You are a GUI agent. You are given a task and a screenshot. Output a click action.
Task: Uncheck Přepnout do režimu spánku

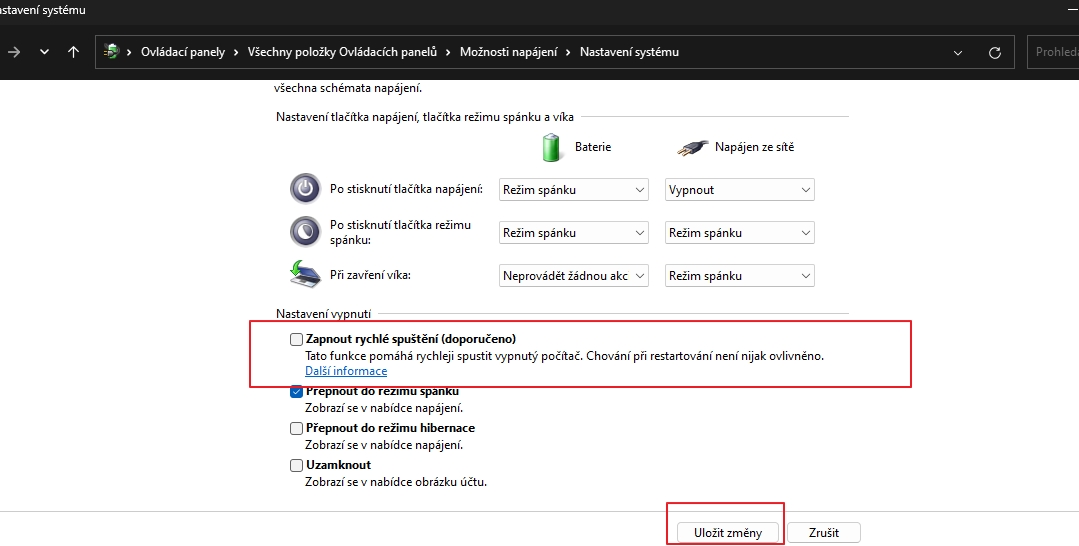[296, 392]
